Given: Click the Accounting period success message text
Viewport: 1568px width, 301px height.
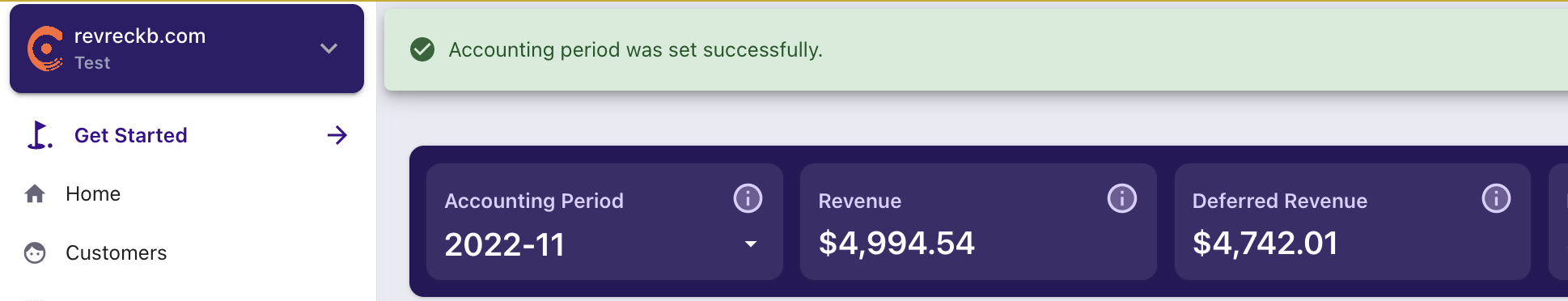Looking at the screenshot, I should tap(635, 50).
